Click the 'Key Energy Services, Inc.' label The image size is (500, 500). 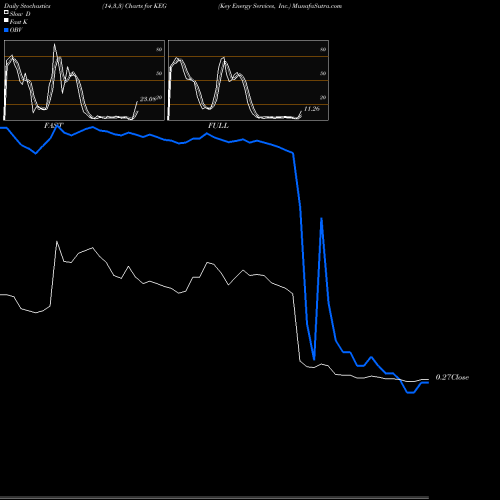click(x=255, y=6)
